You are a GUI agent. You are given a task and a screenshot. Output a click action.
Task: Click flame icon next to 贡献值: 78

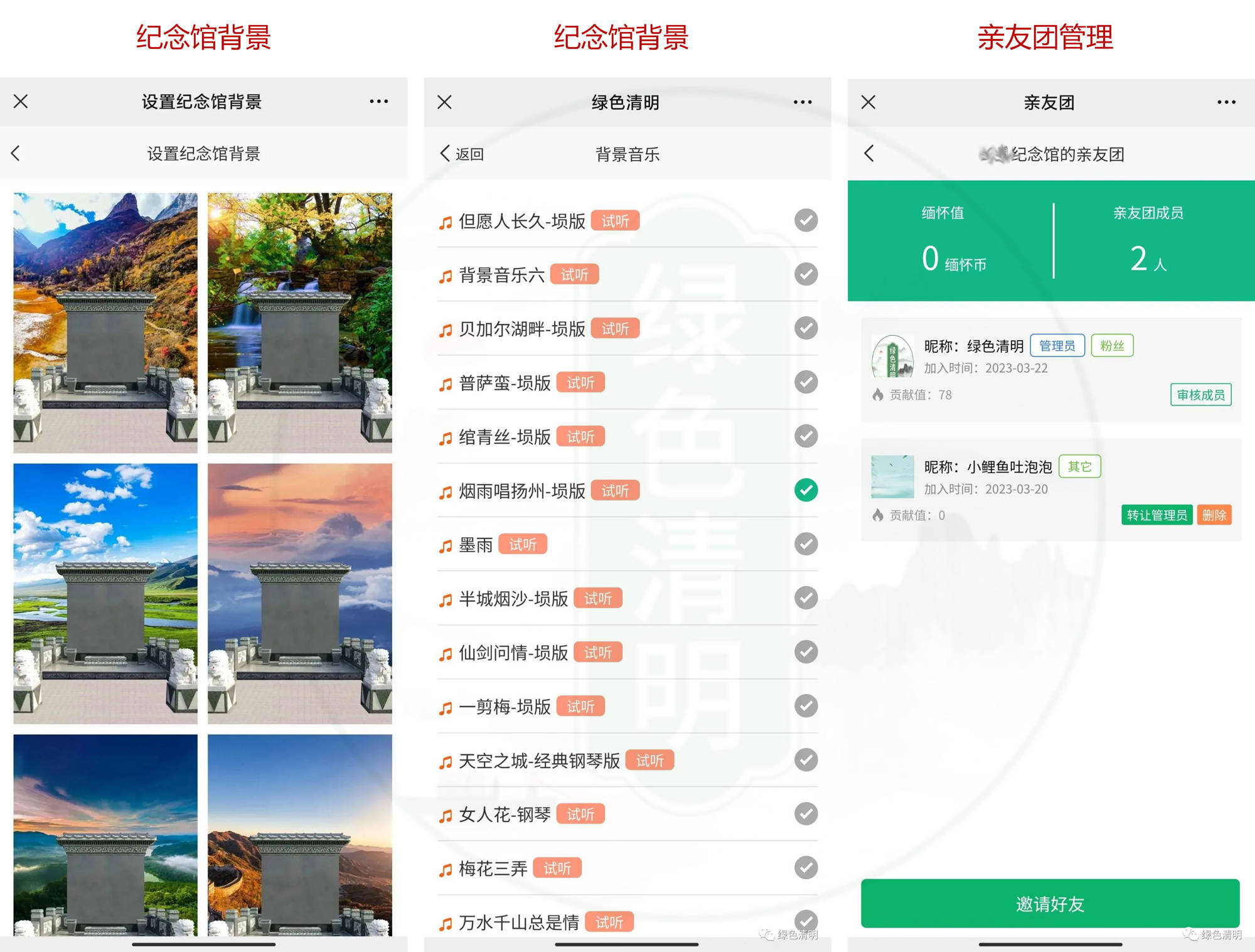(x=878, y=395)
